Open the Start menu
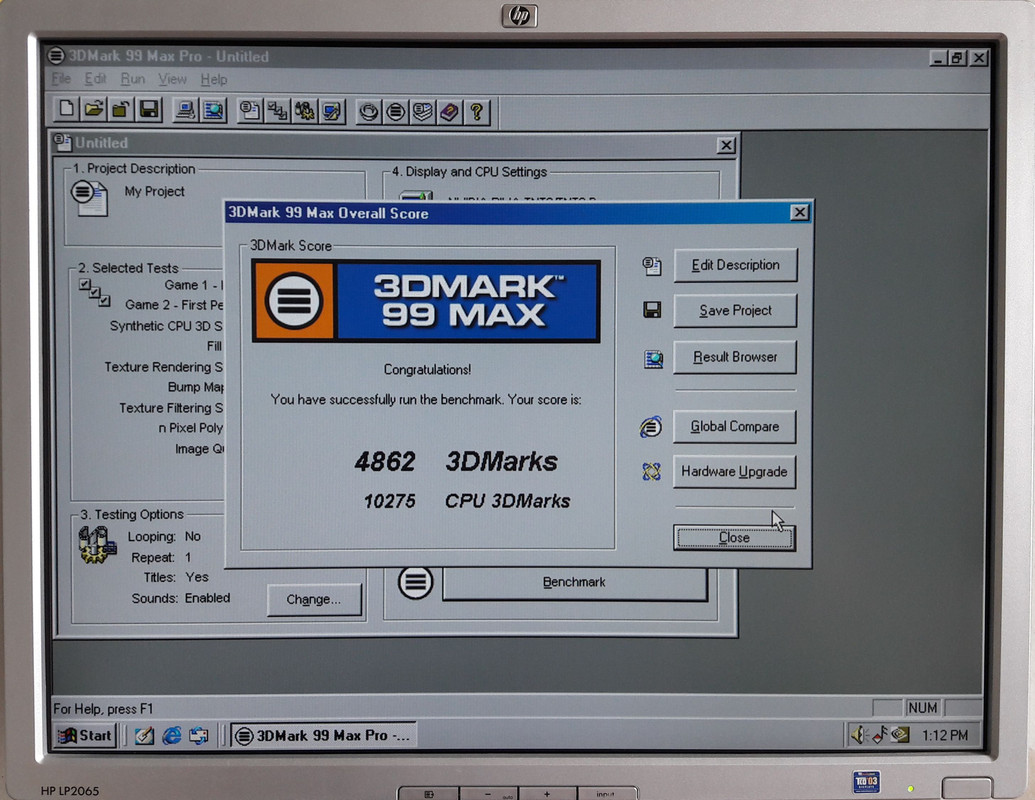Image resolution: width=1035 pixels, height=800 pixels. coord(86,735)
